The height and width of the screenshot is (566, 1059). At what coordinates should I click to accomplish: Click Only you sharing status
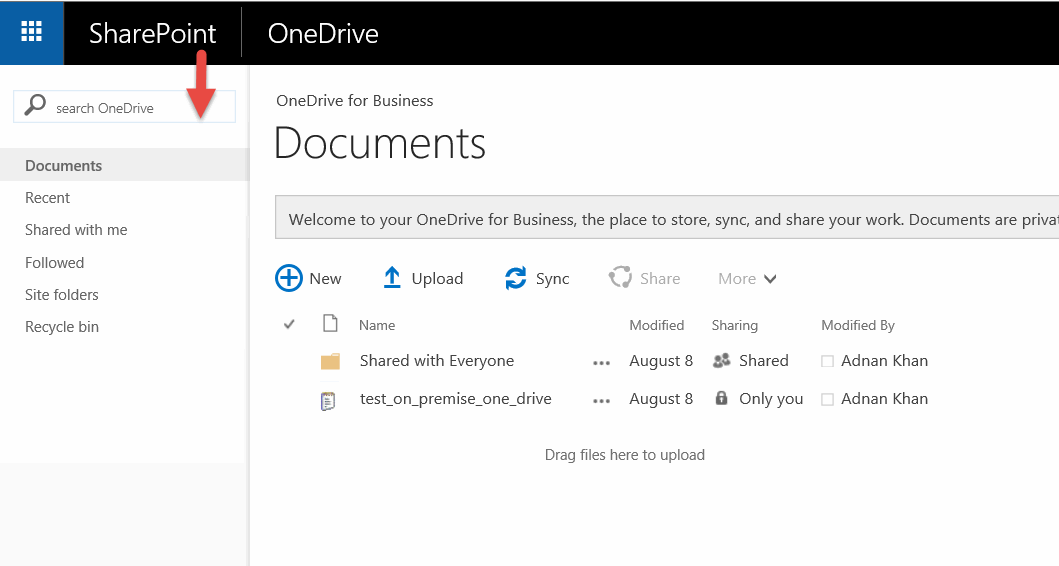[x=771, y=398]
